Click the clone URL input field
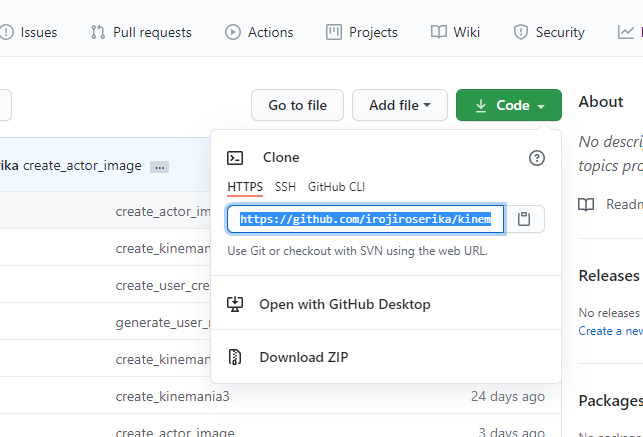This screenshot has width=643, height=437. (x=365, y=219)
